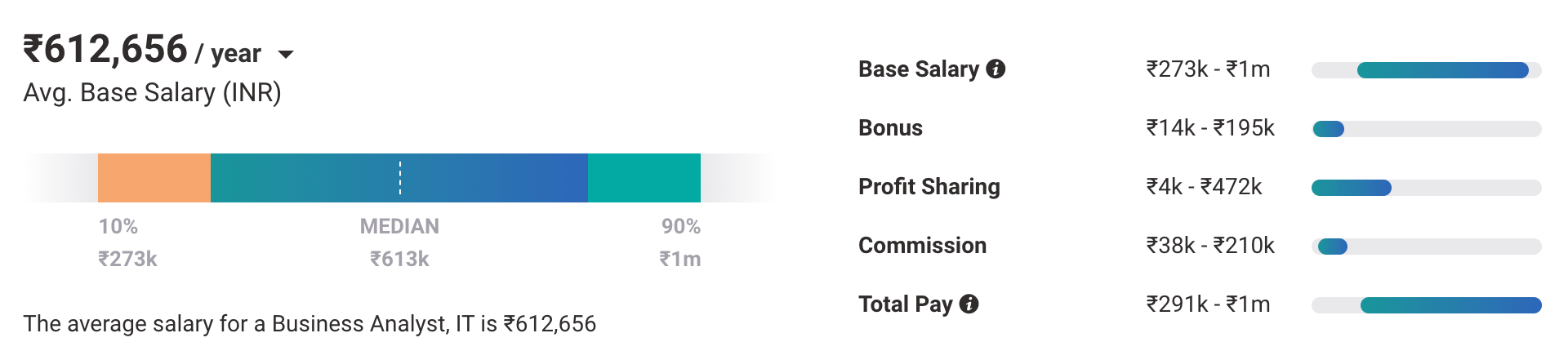Select the Commission label
Image resolution: width=1568 pixels, height=351 pixels.
[x=922, y=246]
